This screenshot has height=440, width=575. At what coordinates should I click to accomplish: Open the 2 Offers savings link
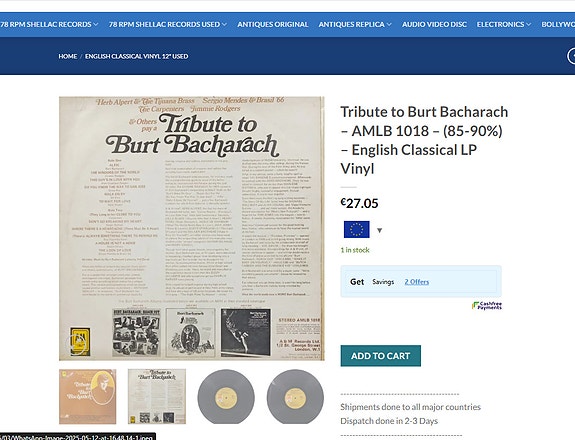pos(417,282)
